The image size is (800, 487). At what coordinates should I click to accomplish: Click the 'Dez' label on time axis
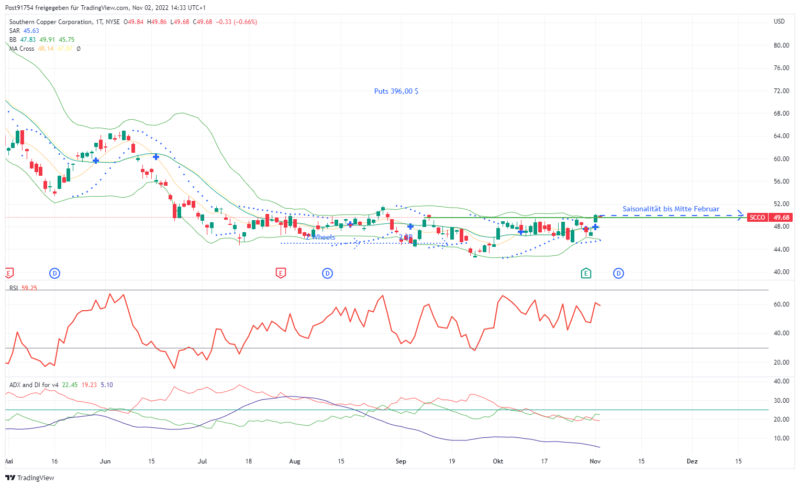tap(692, 463)
